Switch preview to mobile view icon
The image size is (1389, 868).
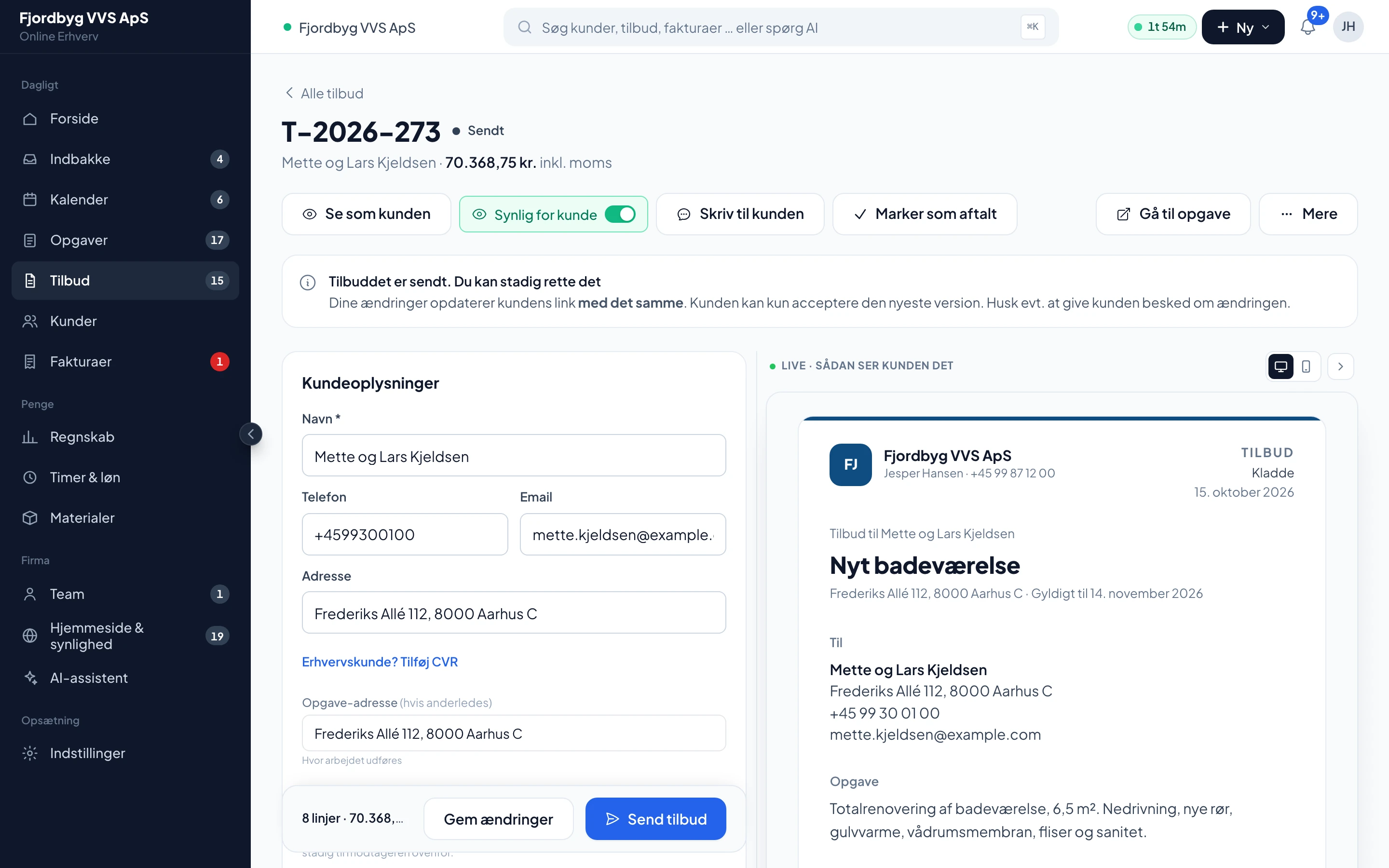point(1306,366)
